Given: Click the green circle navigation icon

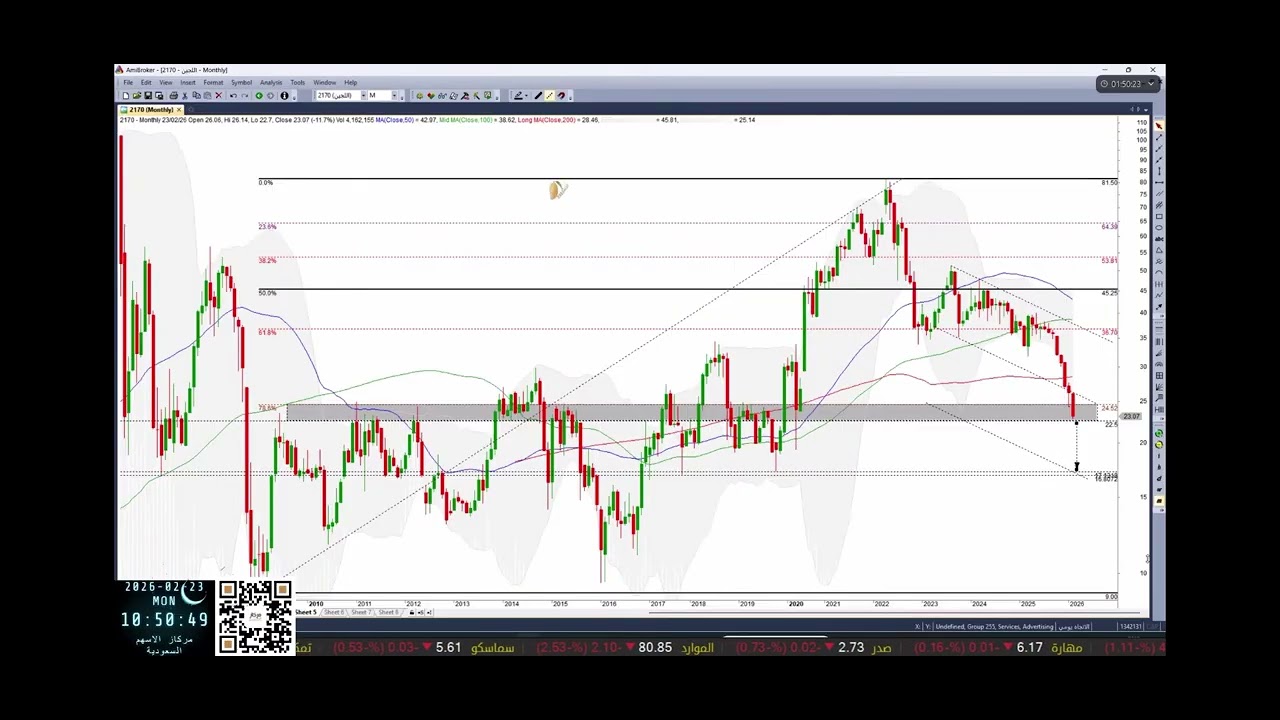Looking at the screenshot, I should click(259, 95).
